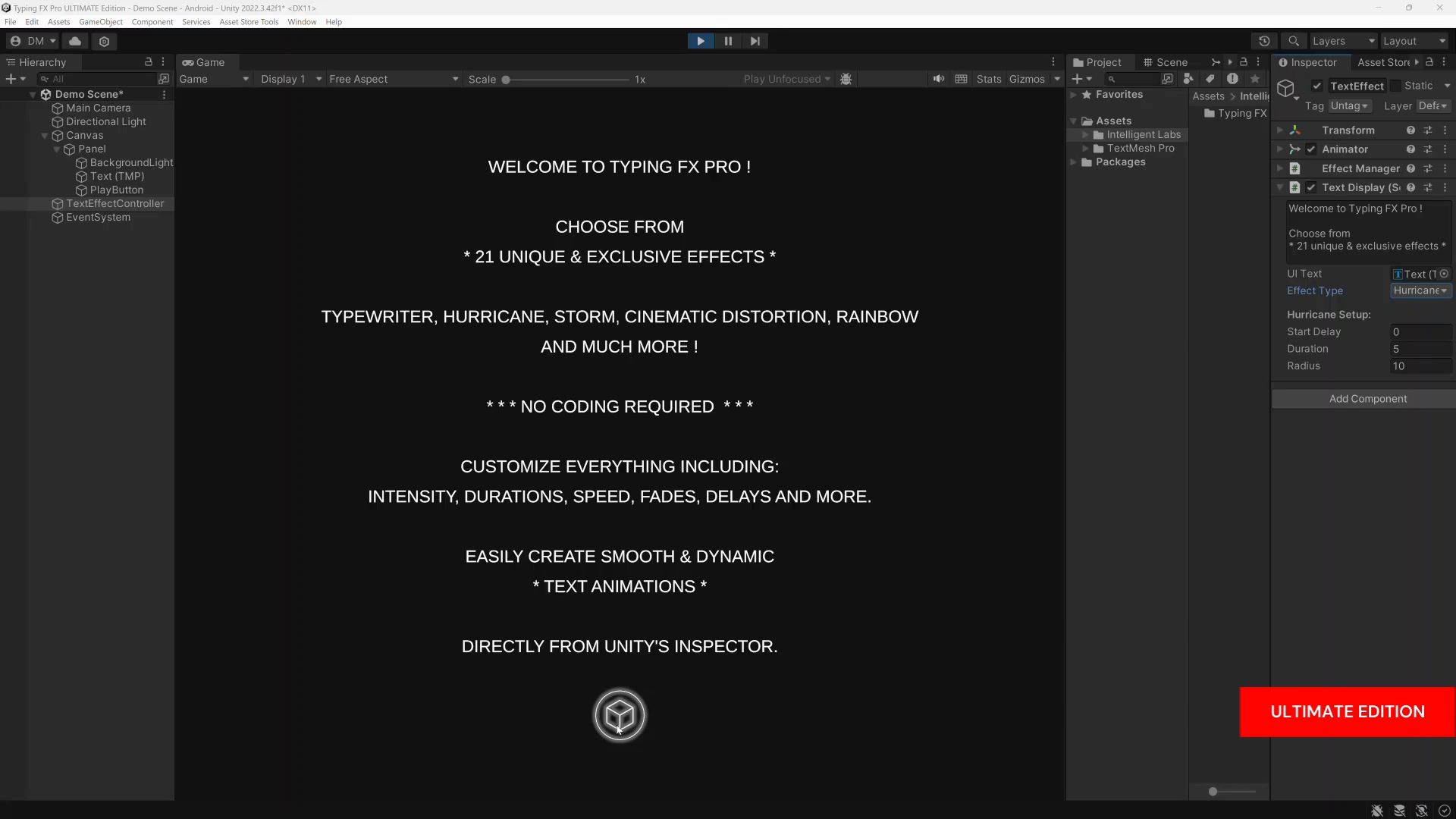The height and width of the screenshot is (819, 1456).
Task: Open the Tag Untagged dropdown
Action: [1349, 106]
